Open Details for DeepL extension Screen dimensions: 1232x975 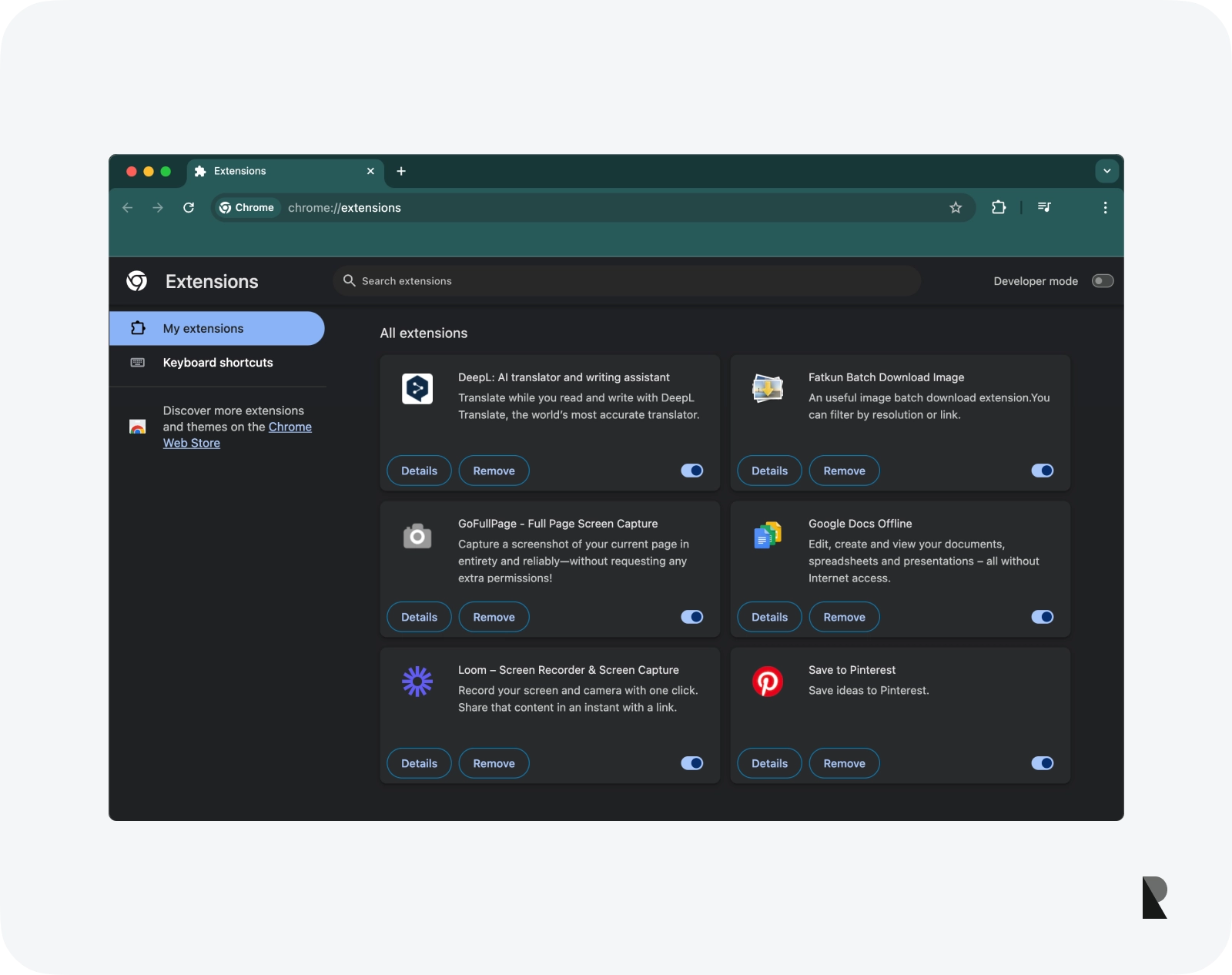coord(419,471)
